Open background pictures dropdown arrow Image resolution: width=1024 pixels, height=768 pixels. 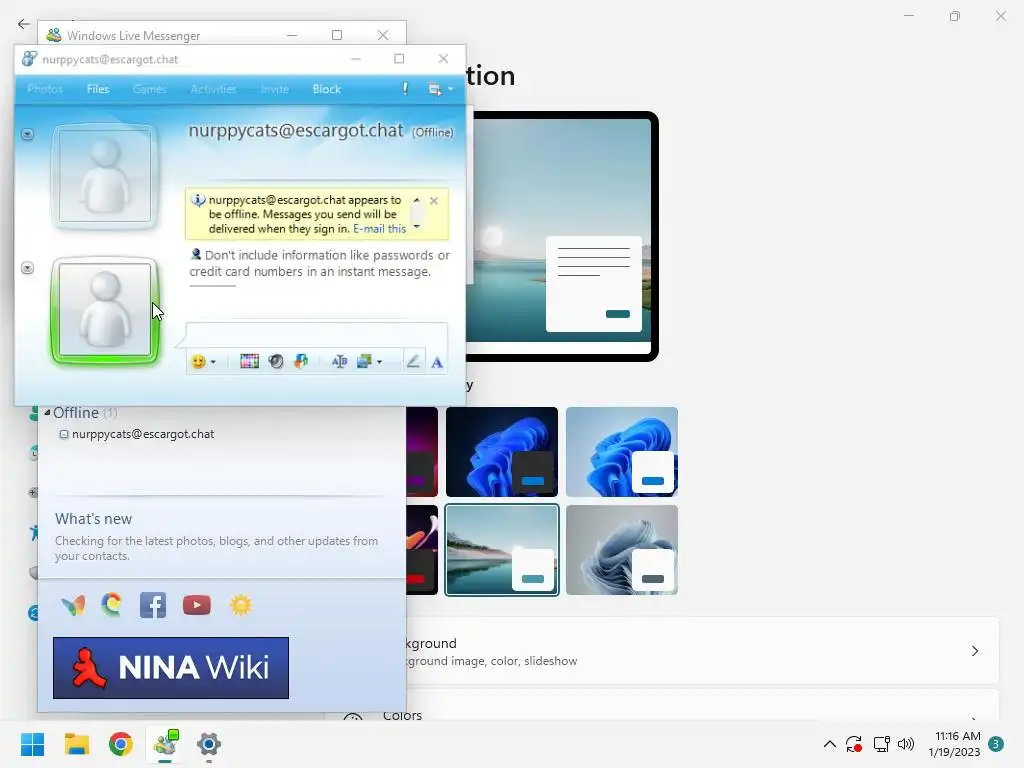click(x=379, y=362)
